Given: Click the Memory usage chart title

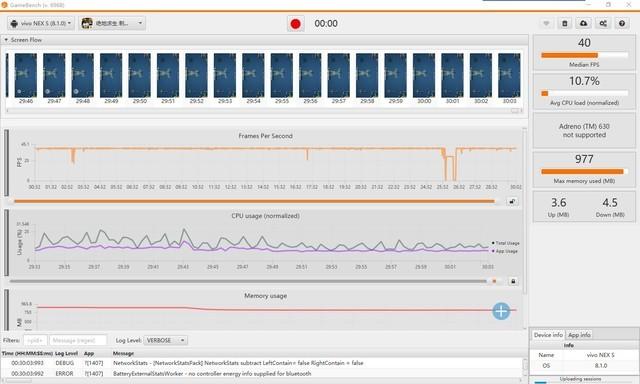Looking at the screenshot, I should click(x=265, y=295).
